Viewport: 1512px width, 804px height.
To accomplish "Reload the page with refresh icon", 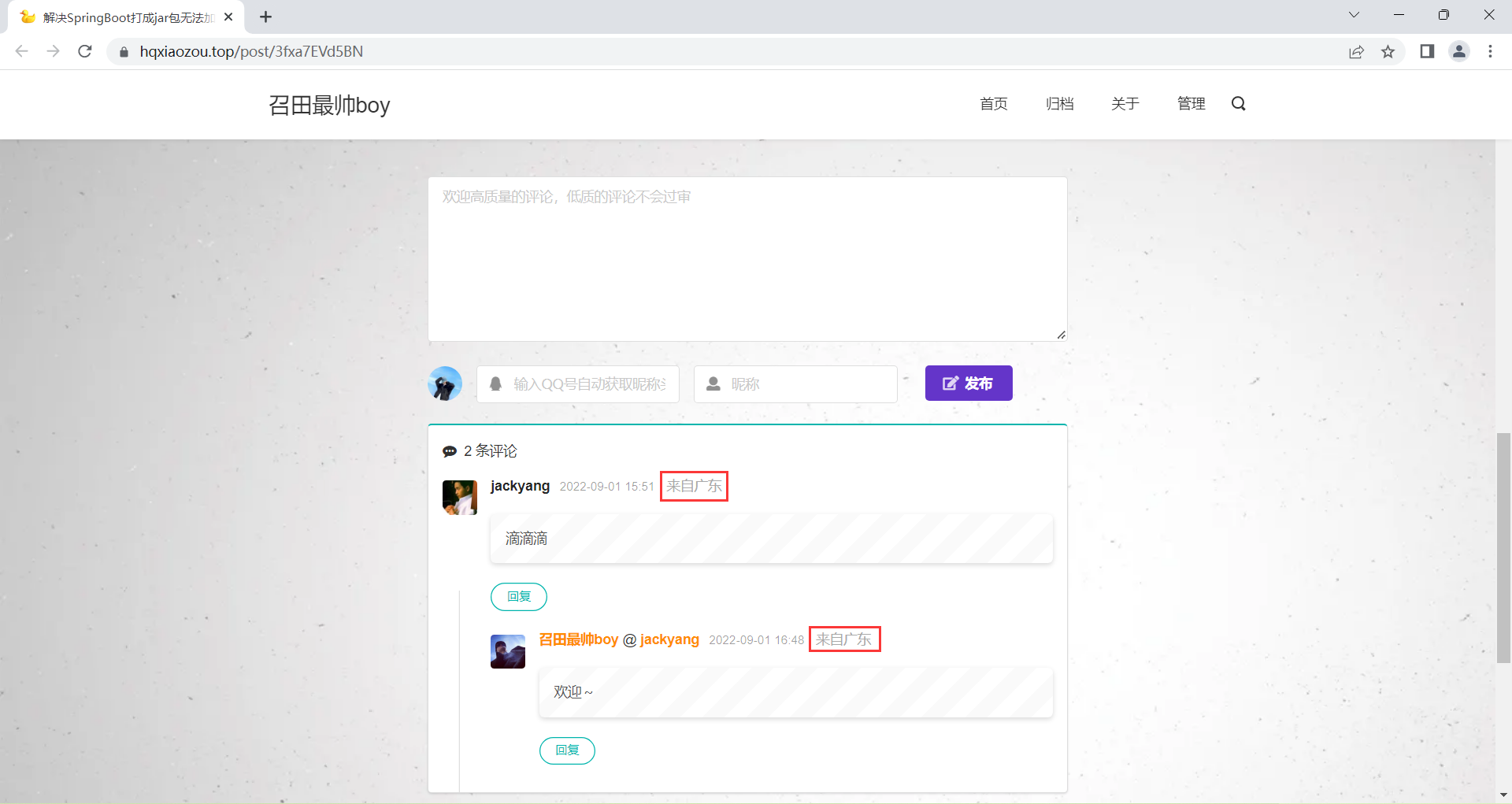I will 85,51.
